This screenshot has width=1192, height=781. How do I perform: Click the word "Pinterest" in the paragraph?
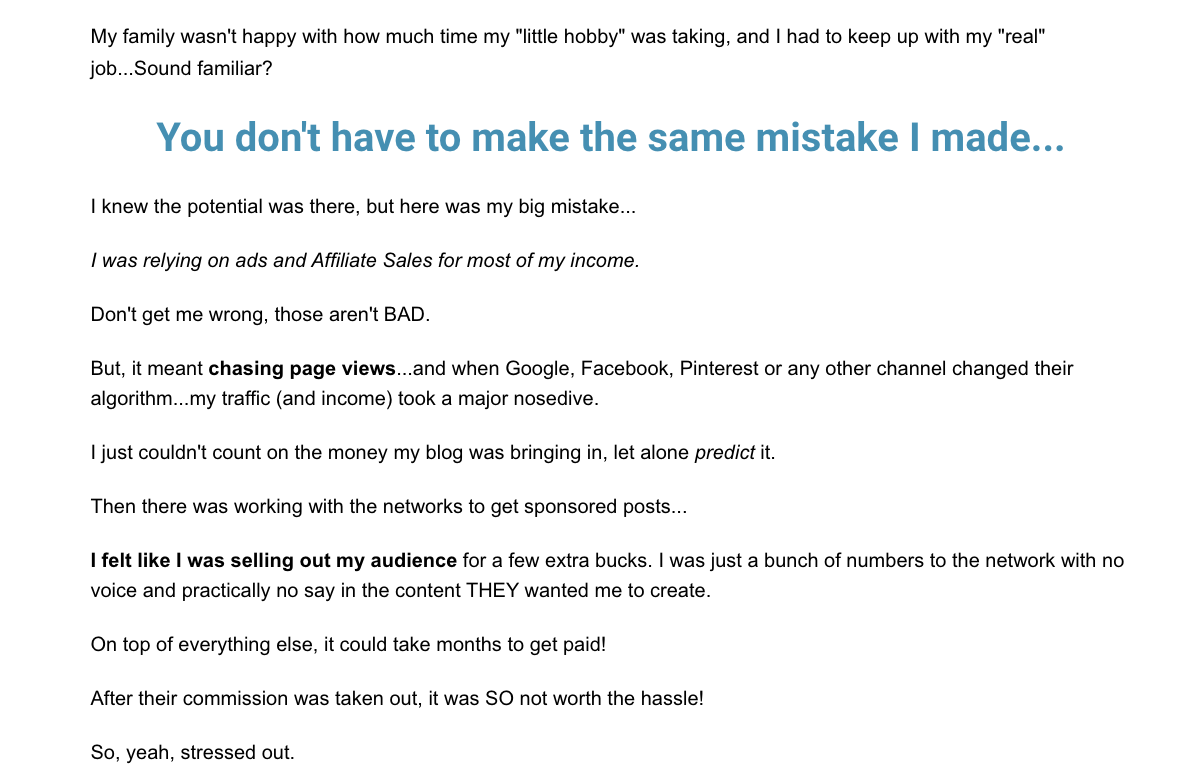click(719, 369)
